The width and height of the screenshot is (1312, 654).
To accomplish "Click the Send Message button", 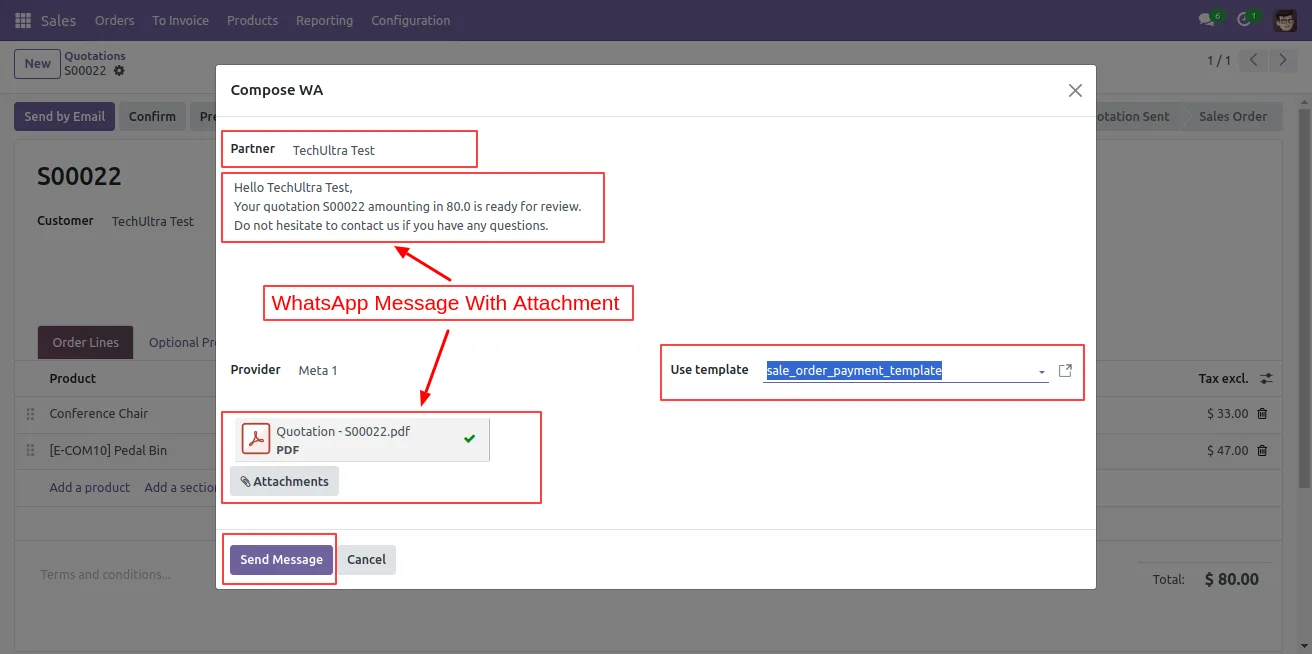I will click(x=281, y=560).
